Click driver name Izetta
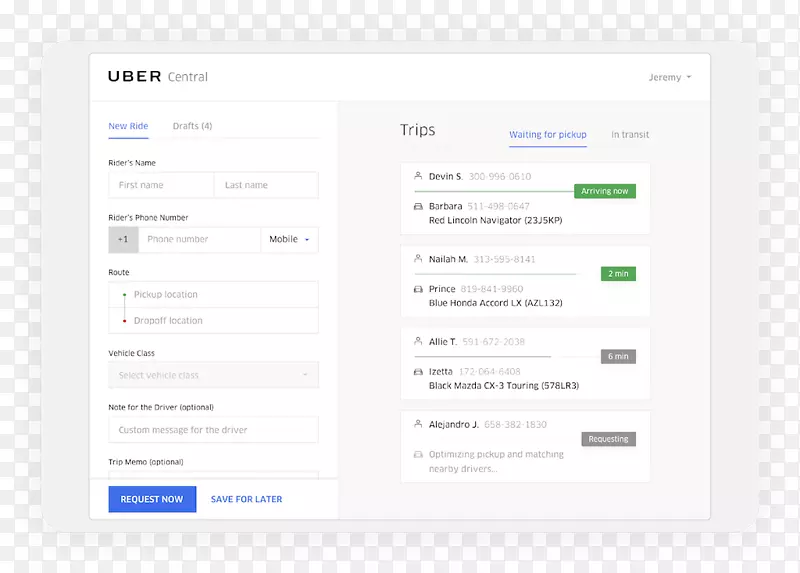This screenshot has height=573, width=800. point(440,371)
